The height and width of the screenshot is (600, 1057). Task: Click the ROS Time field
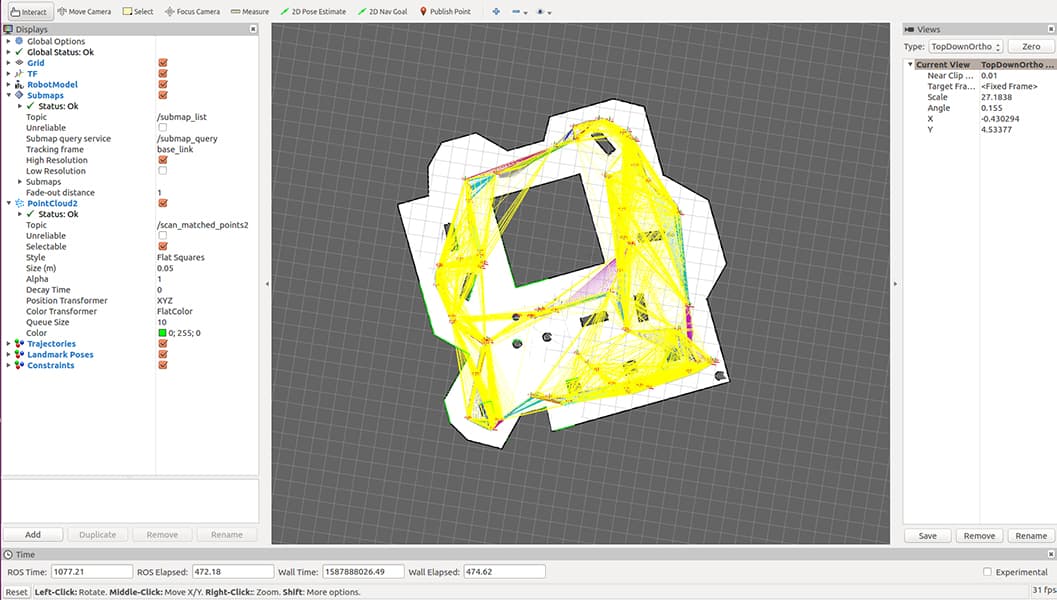pyautogui.click(x=92, y=572)
